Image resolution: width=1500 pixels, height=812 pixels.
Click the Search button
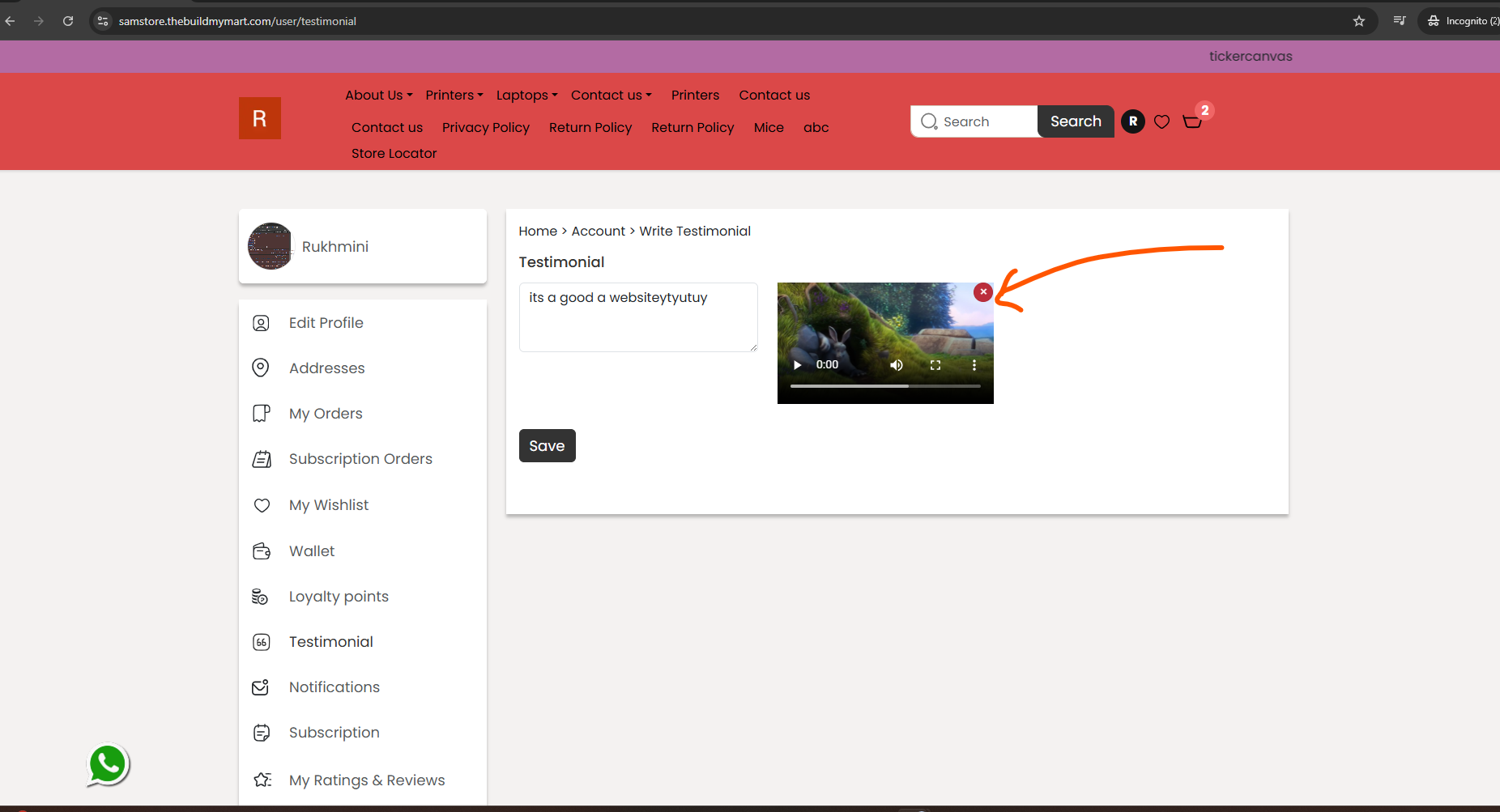[x=1076, y=121]
